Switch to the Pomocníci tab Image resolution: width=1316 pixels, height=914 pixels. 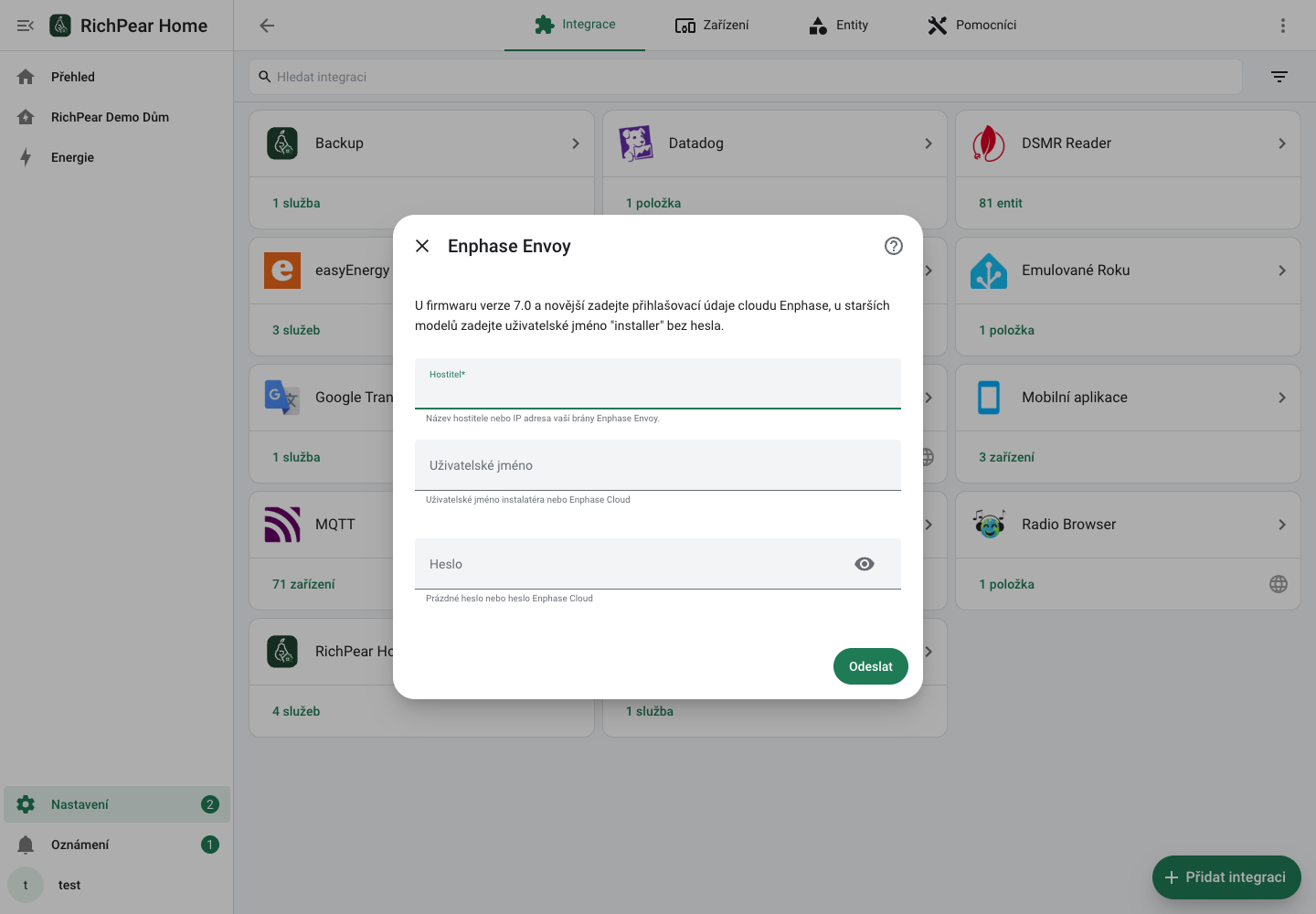coord(971,25)
